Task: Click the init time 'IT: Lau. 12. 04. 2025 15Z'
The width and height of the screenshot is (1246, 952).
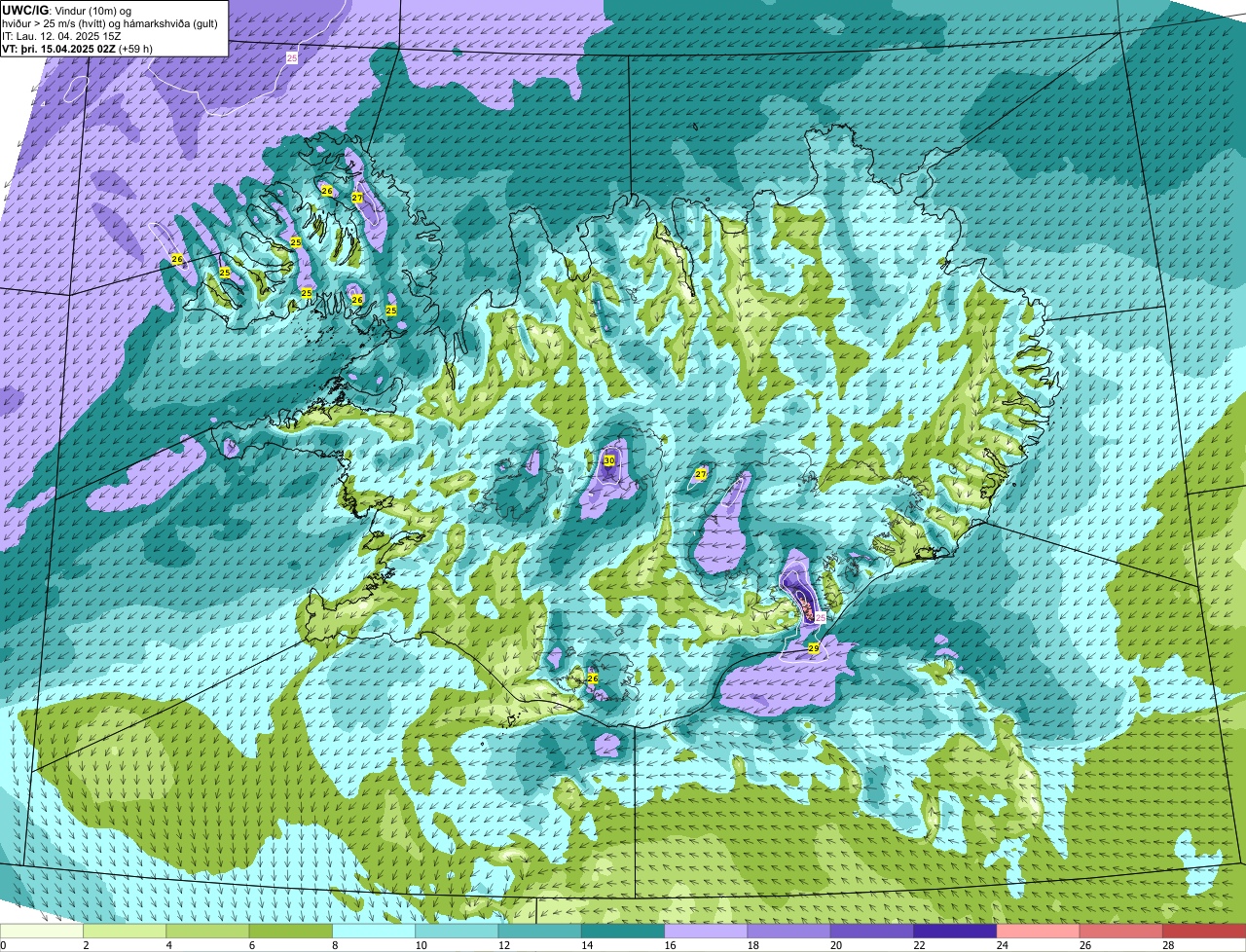Action: (61, 36)
